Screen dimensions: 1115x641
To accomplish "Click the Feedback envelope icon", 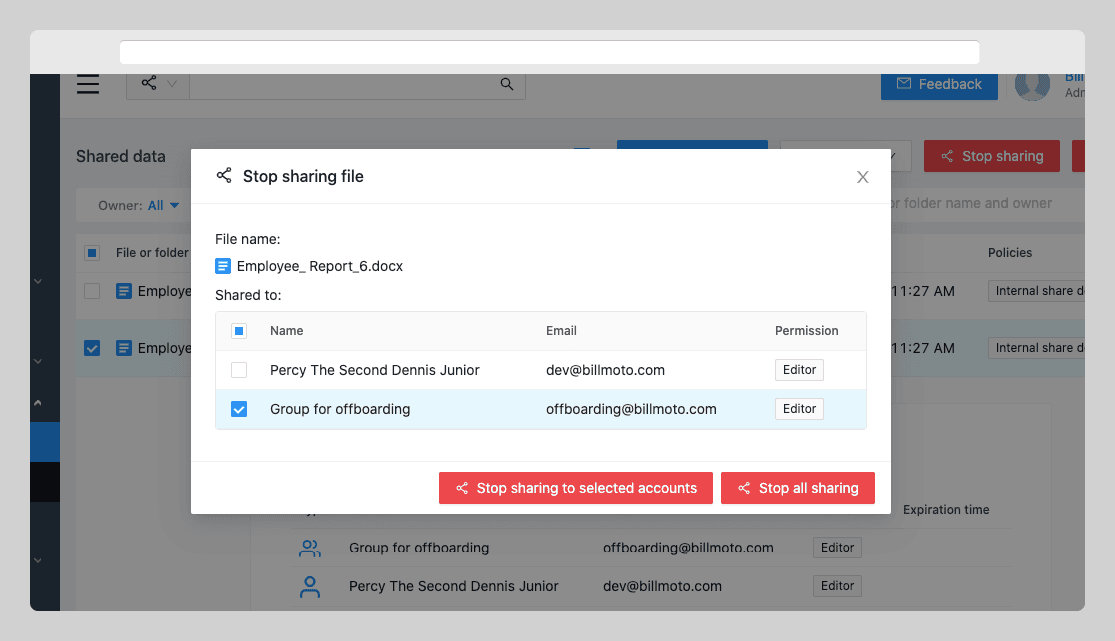I will (904, 85).
